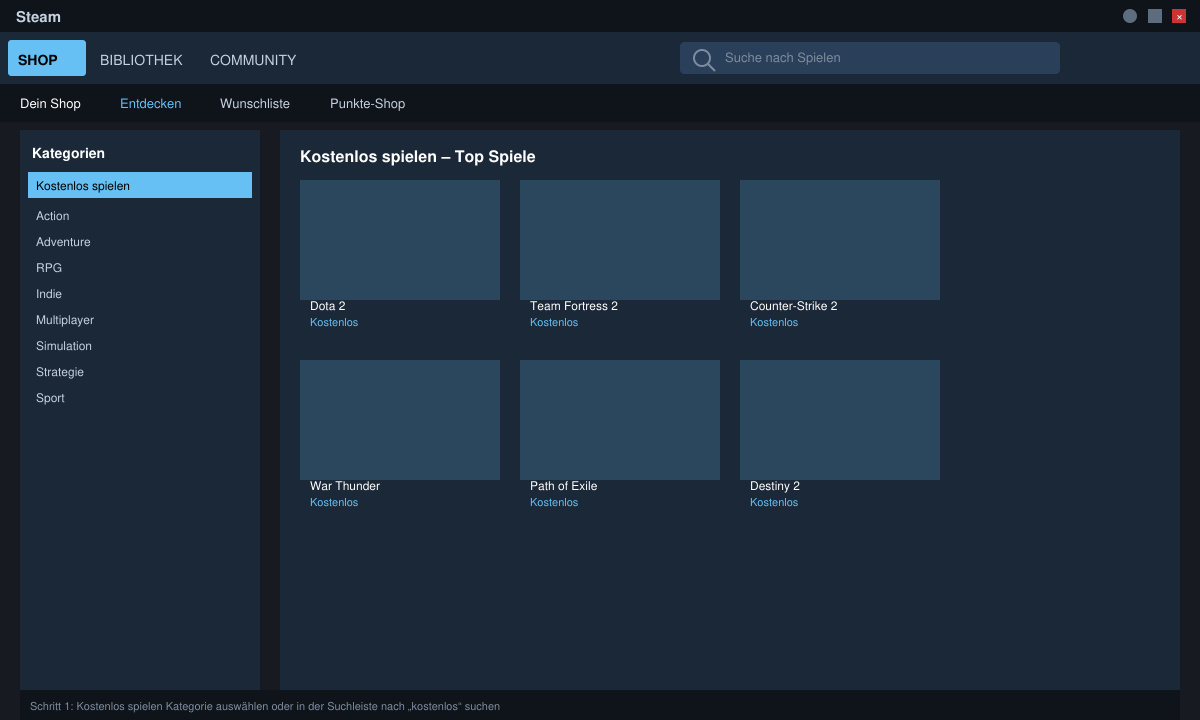1200x720 pixels.
Task: Click the 'Kategorien' sidebar heading
Action: pos(68,153)
